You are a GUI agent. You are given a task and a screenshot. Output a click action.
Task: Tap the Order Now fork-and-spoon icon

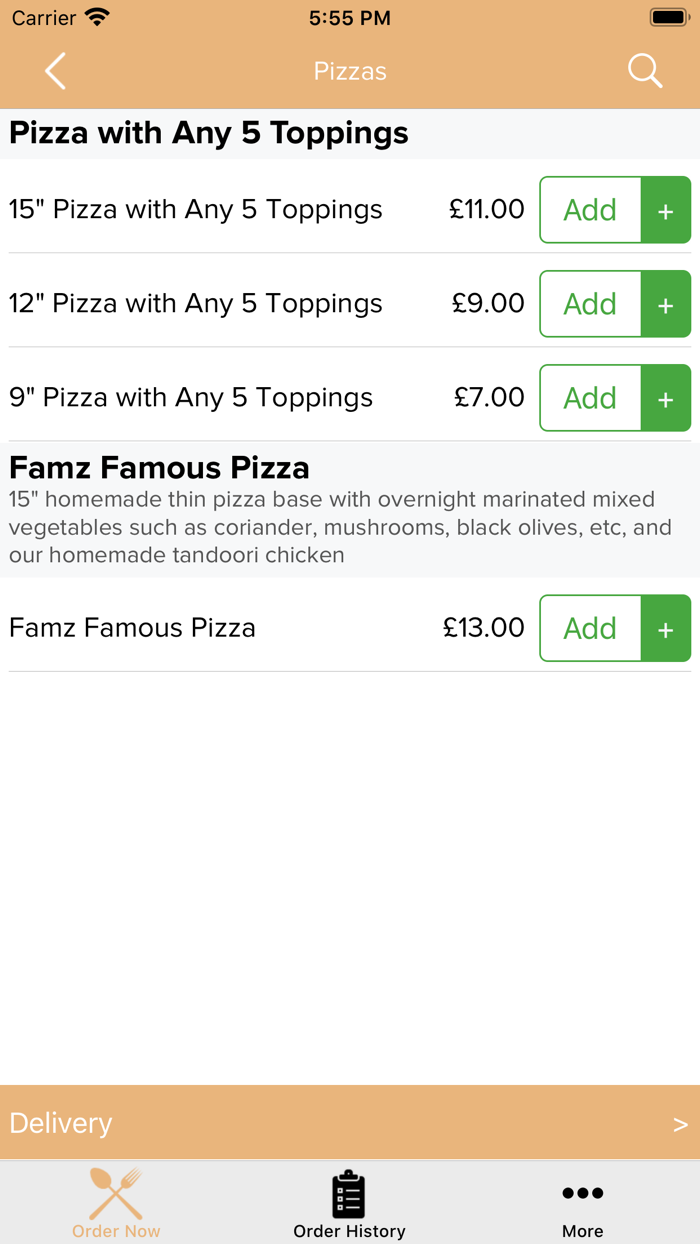click(x=116, y=1193)
